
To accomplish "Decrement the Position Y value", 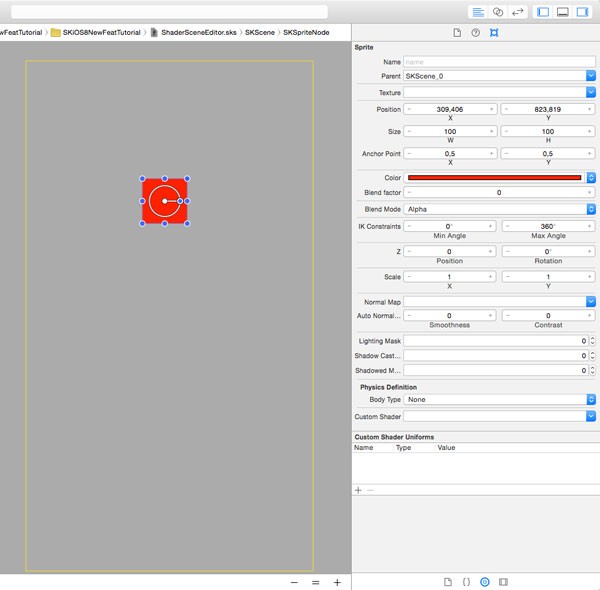I will click(x=506, y=109).
